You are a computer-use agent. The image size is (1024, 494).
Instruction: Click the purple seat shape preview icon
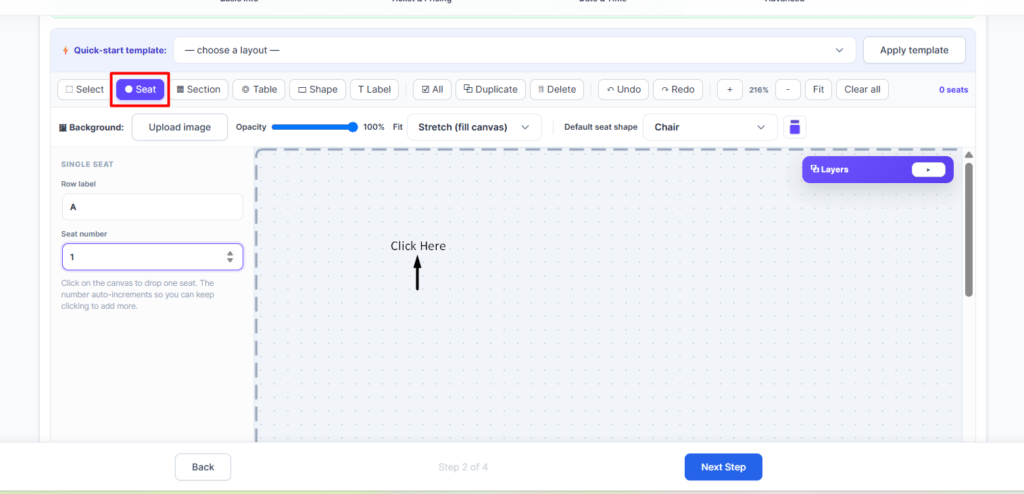pyautogui.click(x=795, y=127)
